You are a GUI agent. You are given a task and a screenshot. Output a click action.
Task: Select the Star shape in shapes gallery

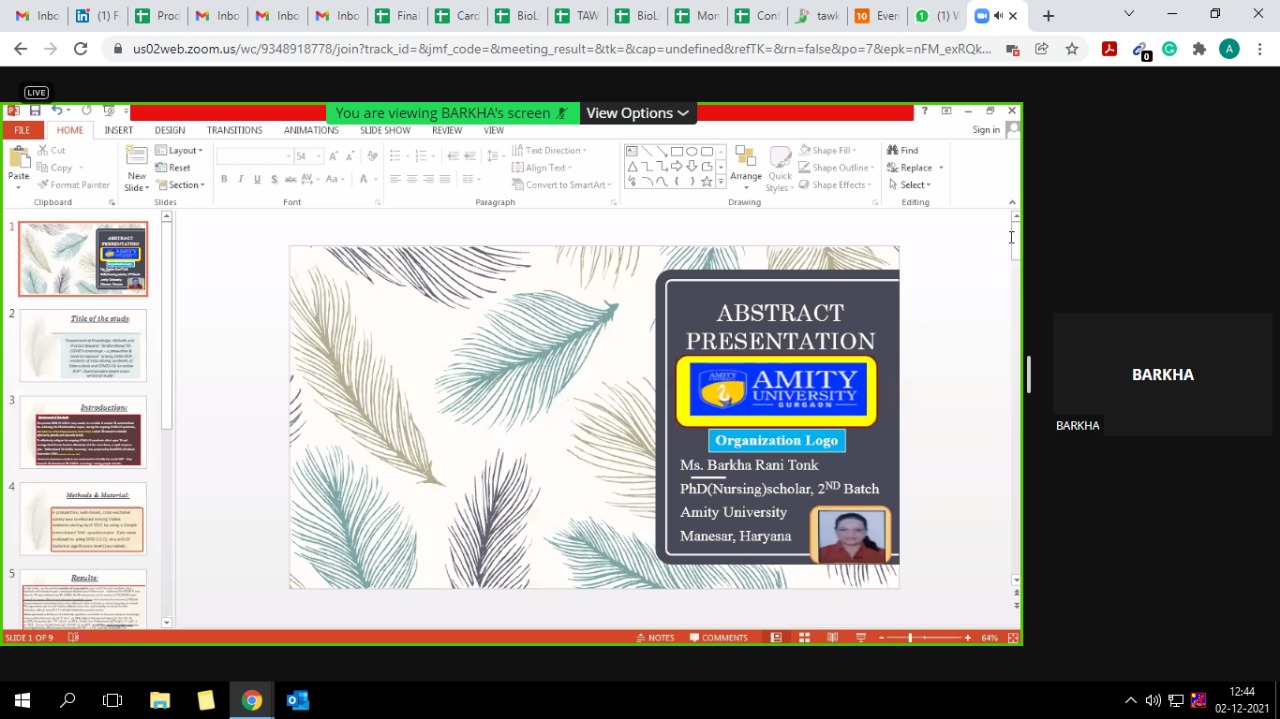707,182
